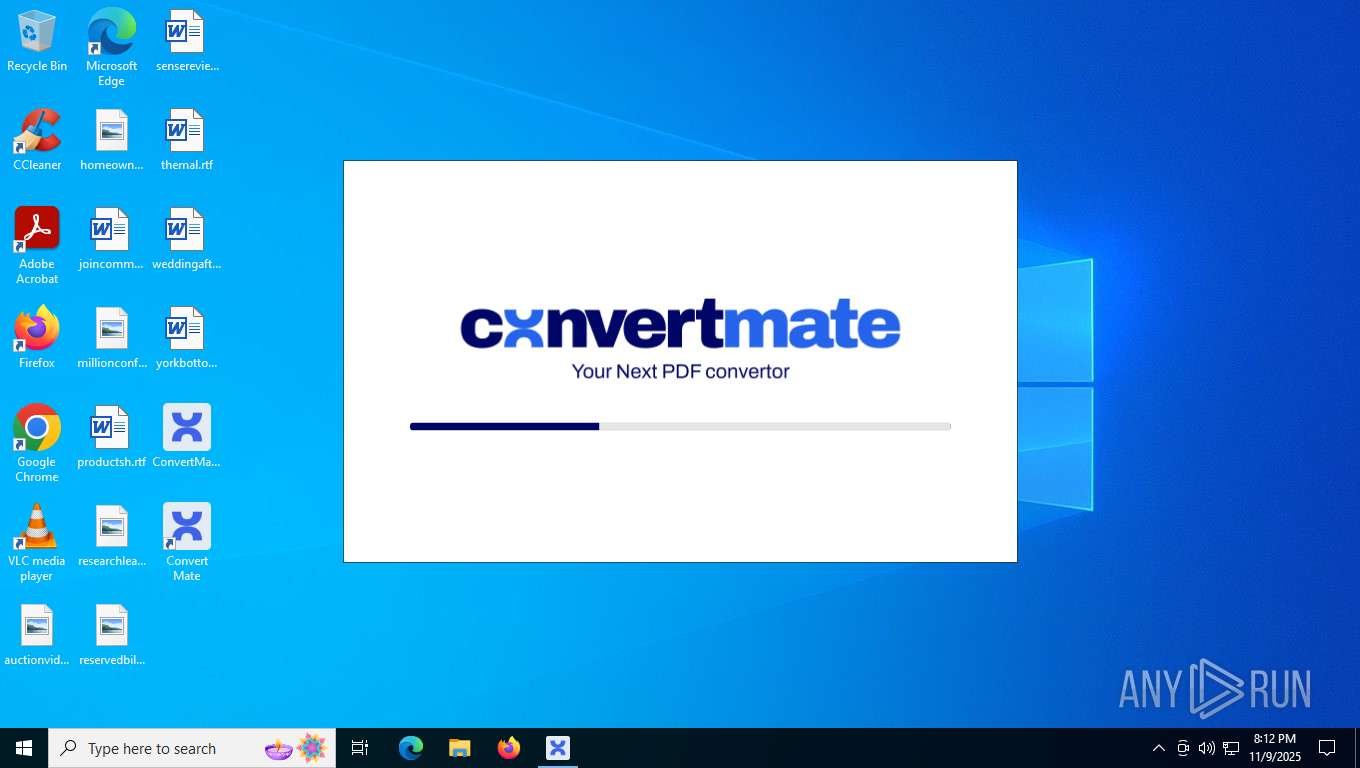Open File Explorer from the taskbar
This screenshot has width=1360, height=768.
pos(460,748)
